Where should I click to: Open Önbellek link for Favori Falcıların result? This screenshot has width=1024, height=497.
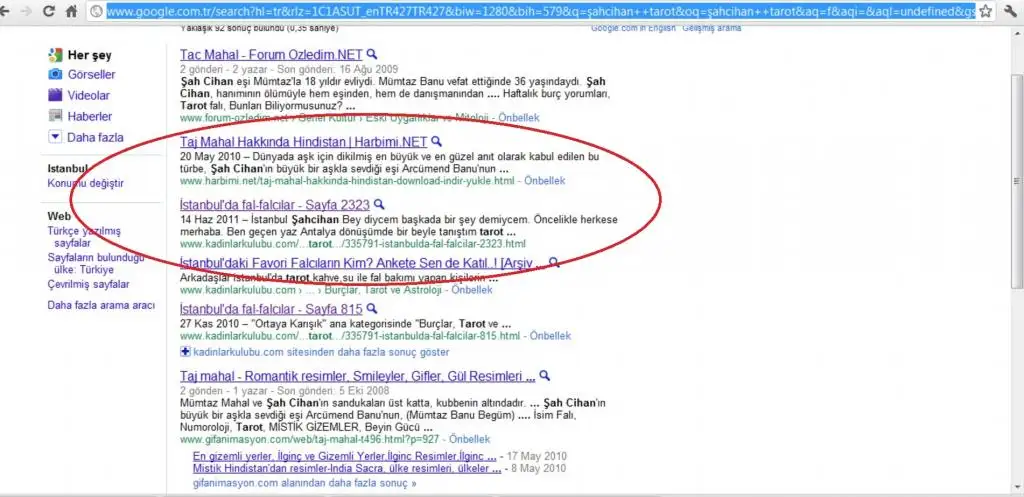tap(472, 289)
